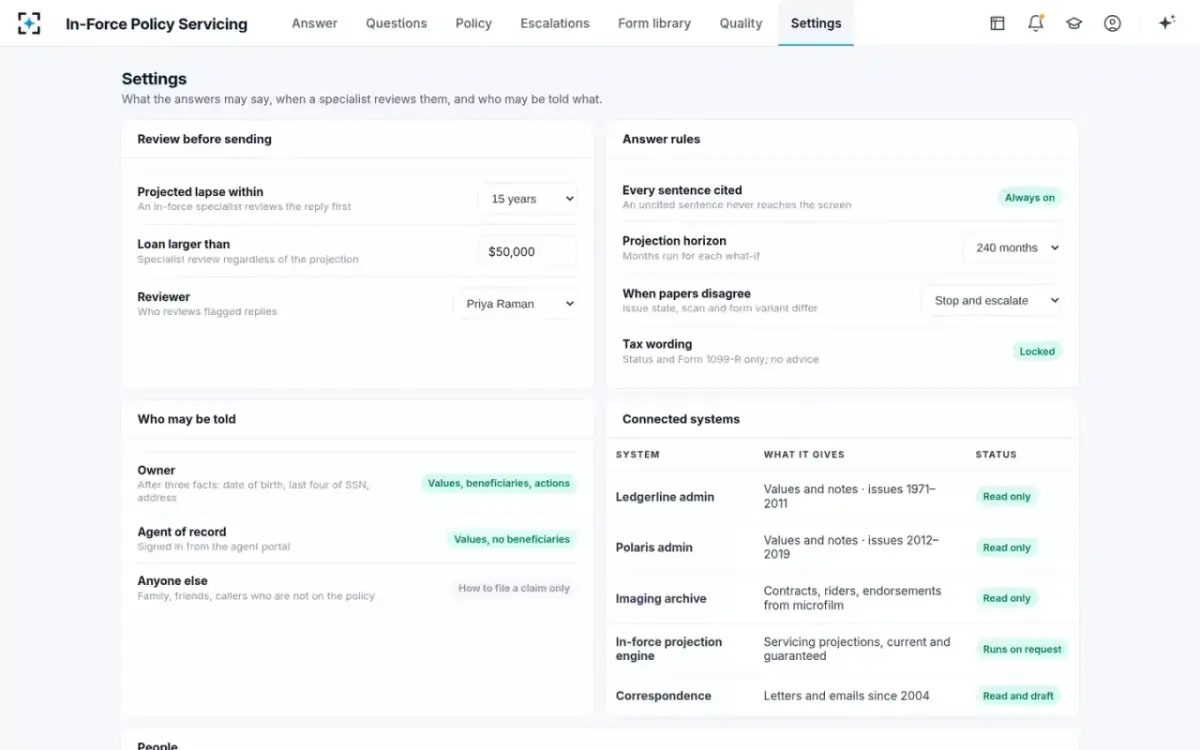Click Contracts, riders, endorsements from microfilm text
This screenshot has height=750, width=1200.
(853, 598)
